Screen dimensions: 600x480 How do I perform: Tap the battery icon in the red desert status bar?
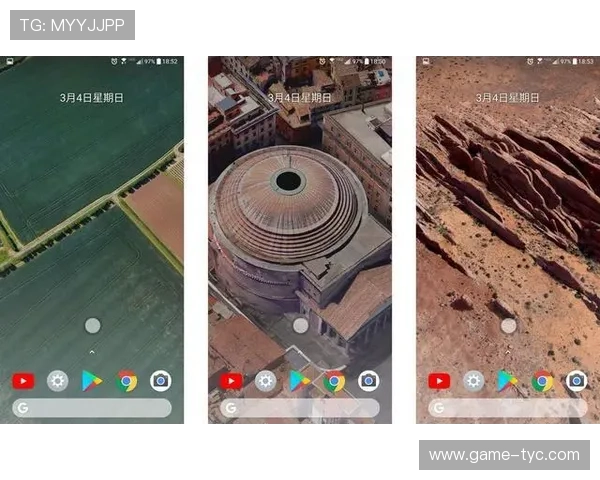(x=574, y=61)
